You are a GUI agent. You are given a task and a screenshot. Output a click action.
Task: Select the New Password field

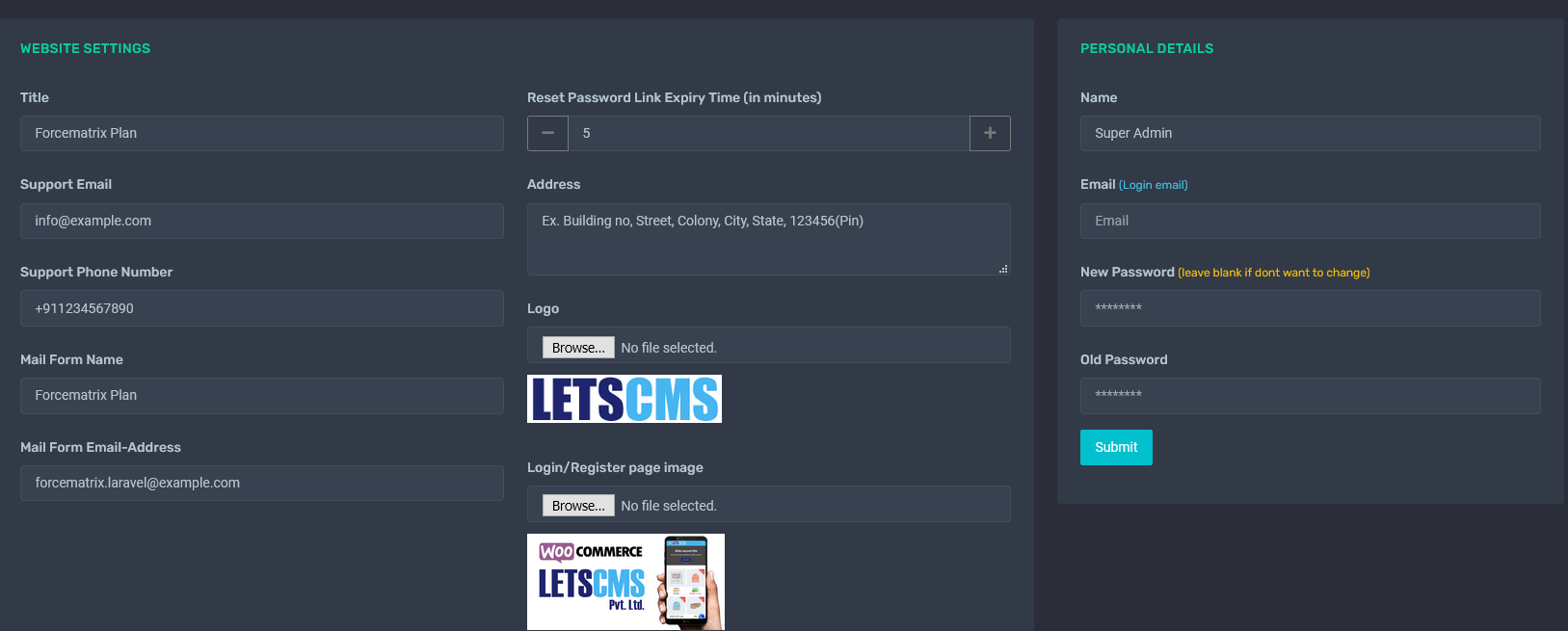tap(1310, 308)
